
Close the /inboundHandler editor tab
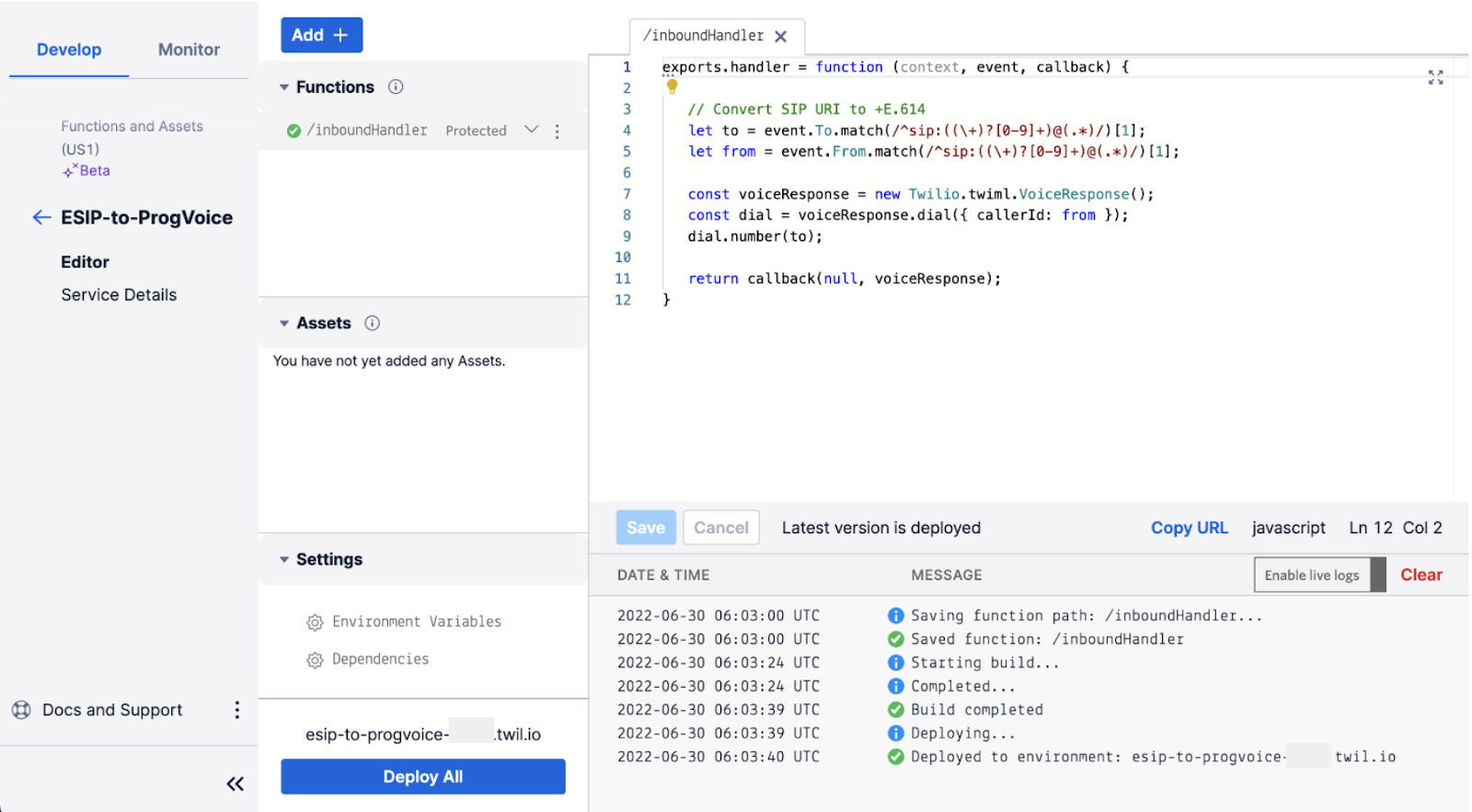(780, 36)
